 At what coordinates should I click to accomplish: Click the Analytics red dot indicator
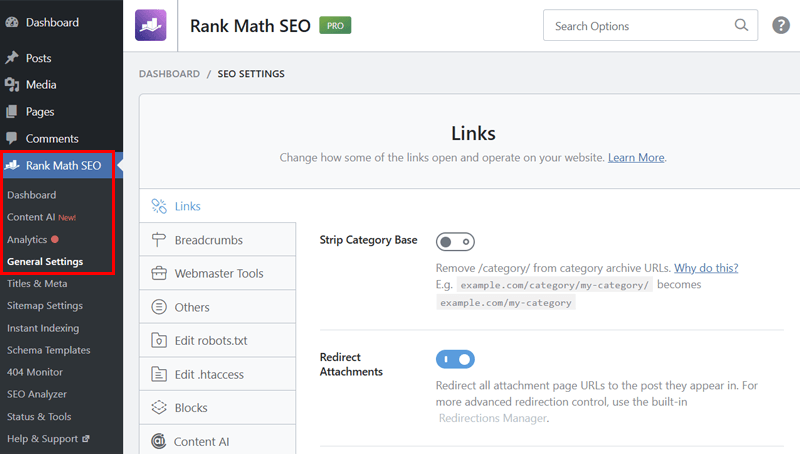click(55, 239)
